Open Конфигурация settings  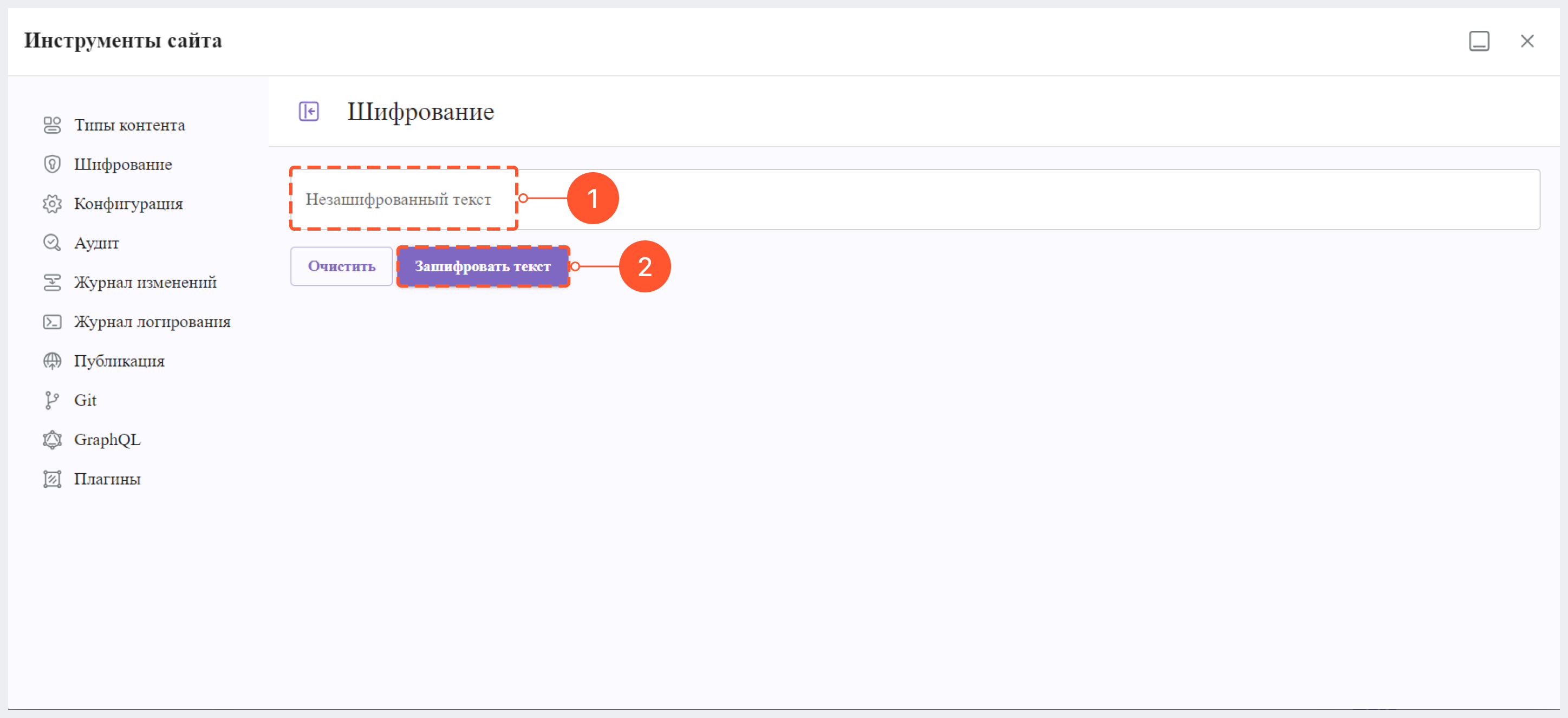[128, 204]
